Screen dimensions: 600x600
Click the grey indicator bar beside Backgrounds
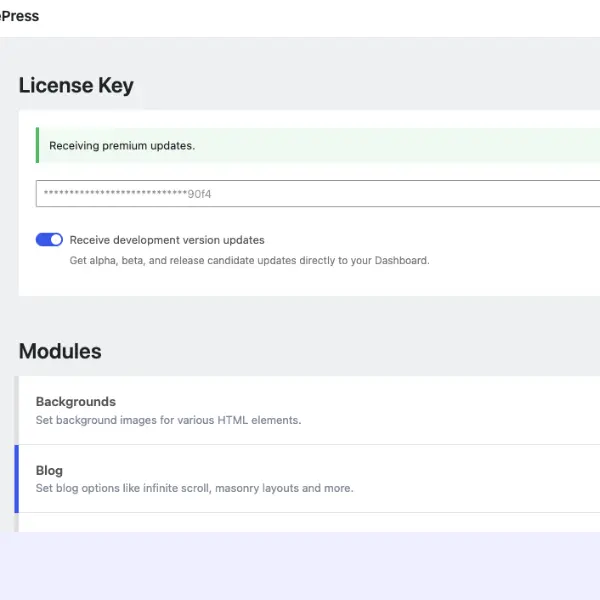tap(17, 410)
